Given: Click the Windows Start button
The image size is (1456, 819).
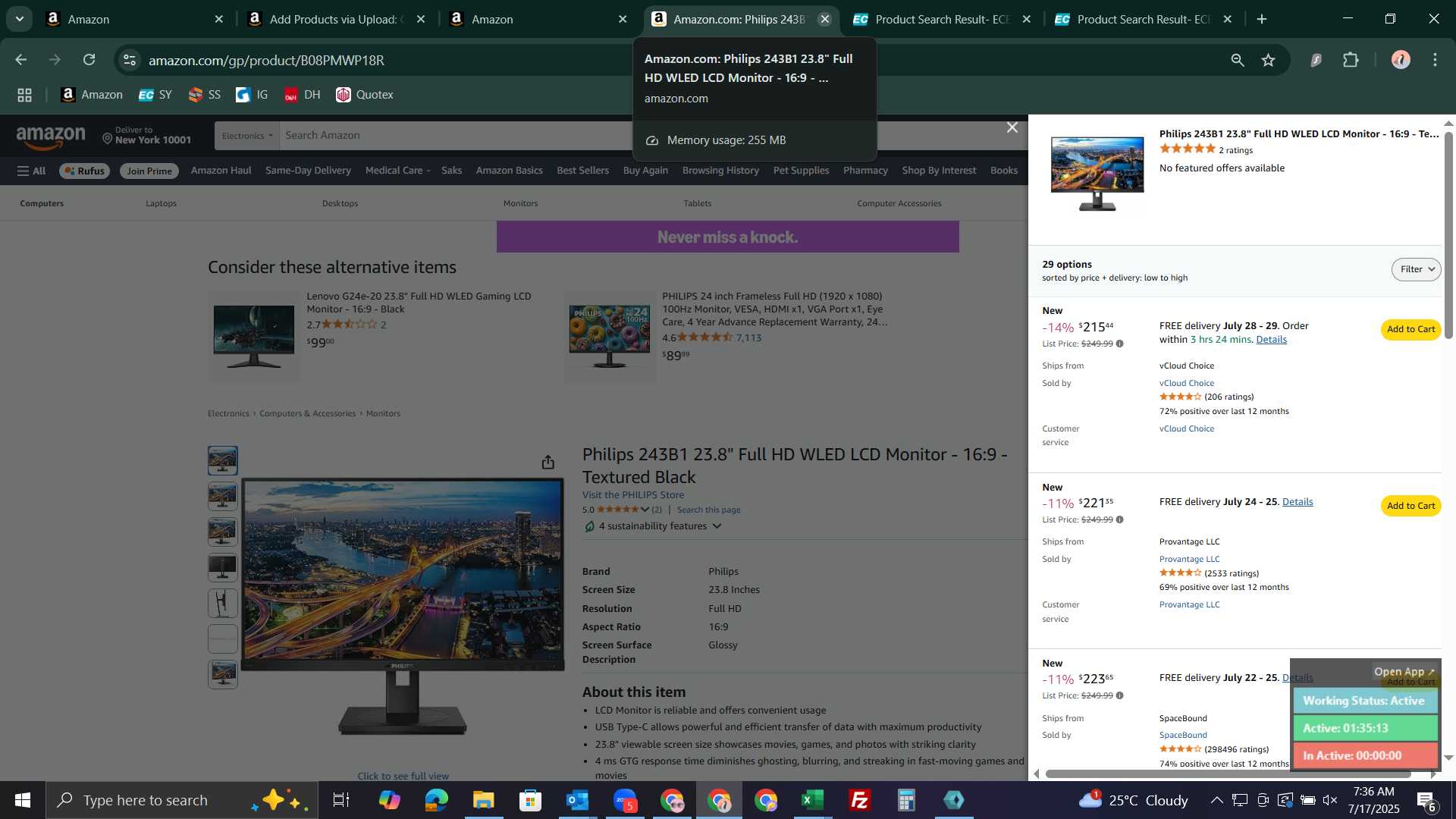Looking at the screenshot, I should [x=22, y=800].
